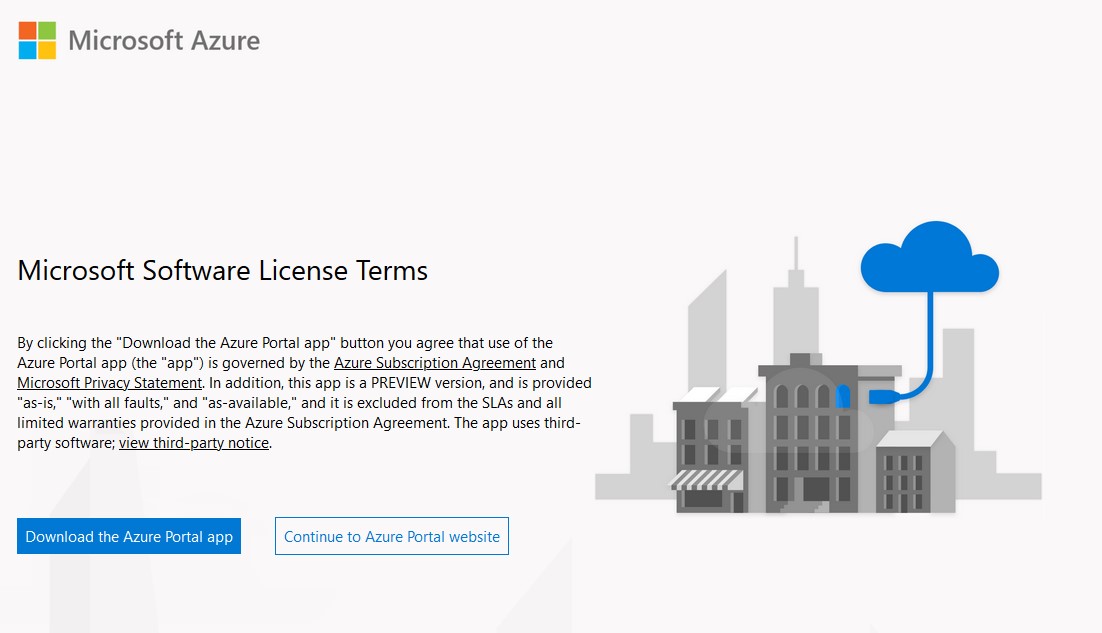This screenshot has height=633, width=1102.
Task: Click the Microsoft Software License Terms heading
Action: pyautogui.click(x=223, y=270)
